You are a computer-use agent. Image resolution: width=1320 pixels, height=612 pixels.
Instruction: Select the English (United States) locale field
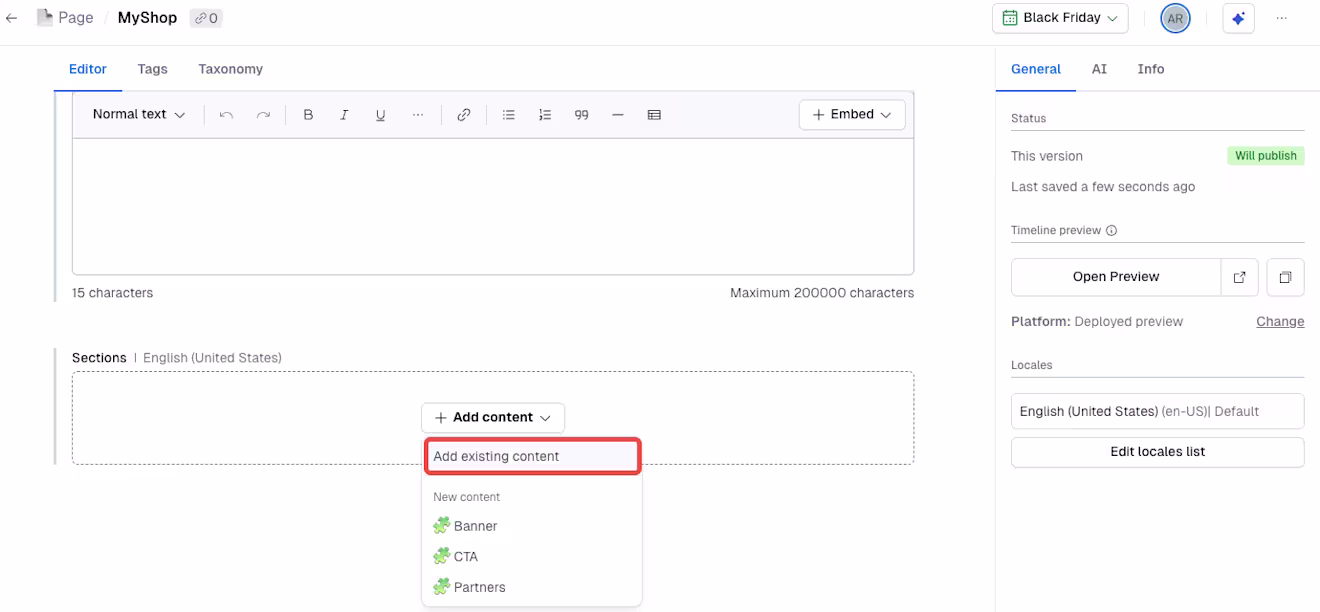click(1158, 411)
